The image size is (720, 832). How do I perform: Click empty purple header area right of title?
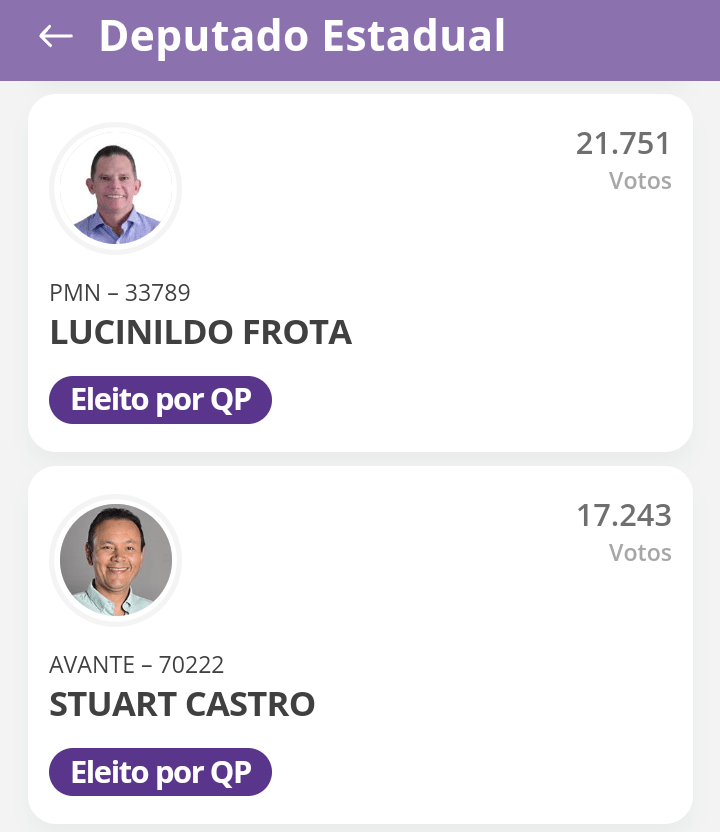[620, 38]
